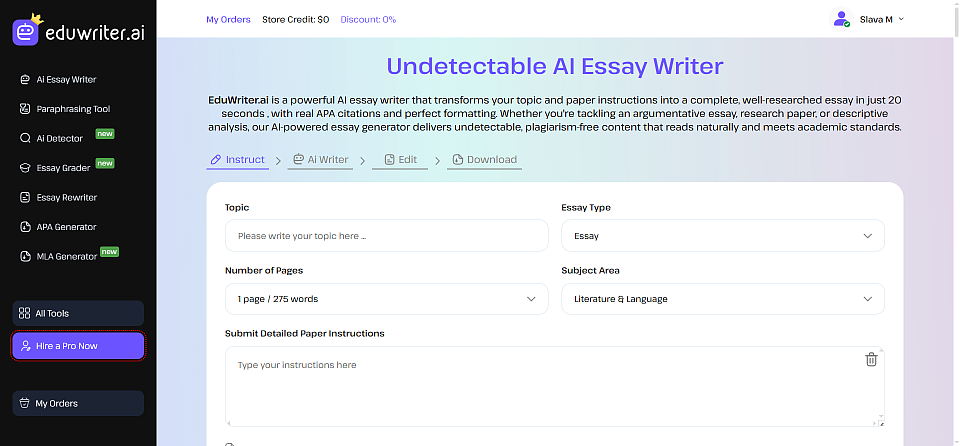Click My Orders link in top bar
Image resolution: width=960 pixels, height=446 pixels.
tap(228, 19)
